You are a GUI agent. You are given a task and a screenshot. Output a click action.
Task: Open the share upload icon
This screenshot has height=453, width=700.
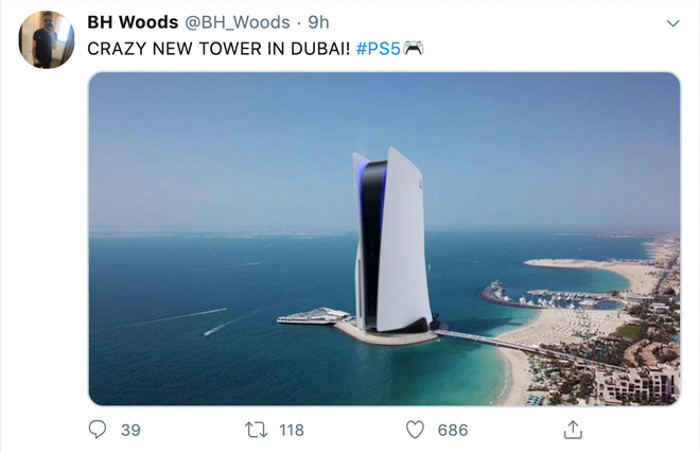pos(573,430)
